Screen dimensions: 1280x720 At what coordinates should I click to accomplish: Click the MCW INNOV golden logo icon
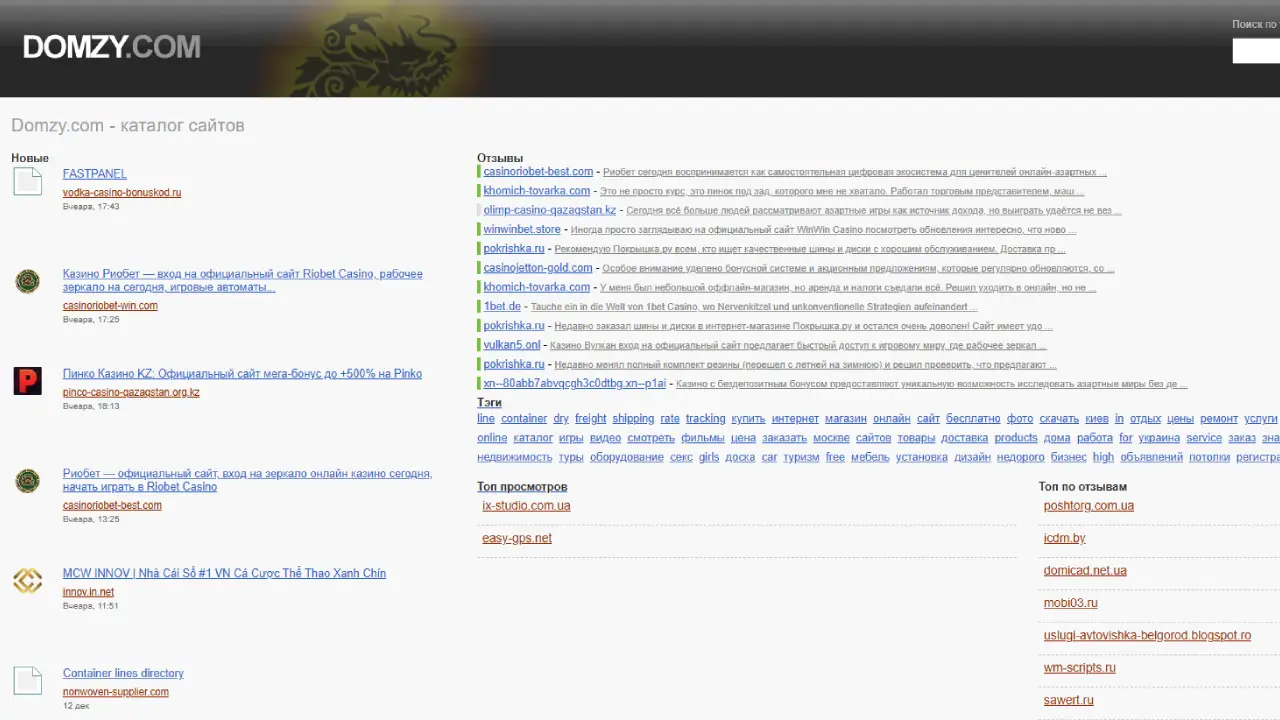pyautogui.click(x=27, y=581)
